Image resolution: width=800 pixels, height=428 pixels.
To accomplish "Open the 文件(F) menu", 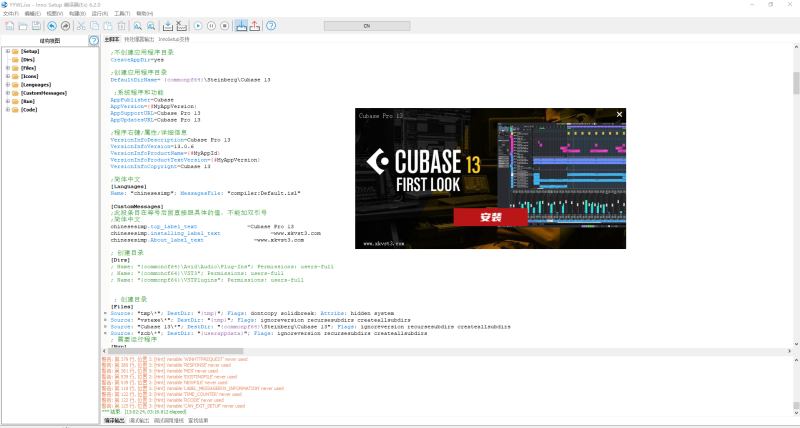I will 11,13.
